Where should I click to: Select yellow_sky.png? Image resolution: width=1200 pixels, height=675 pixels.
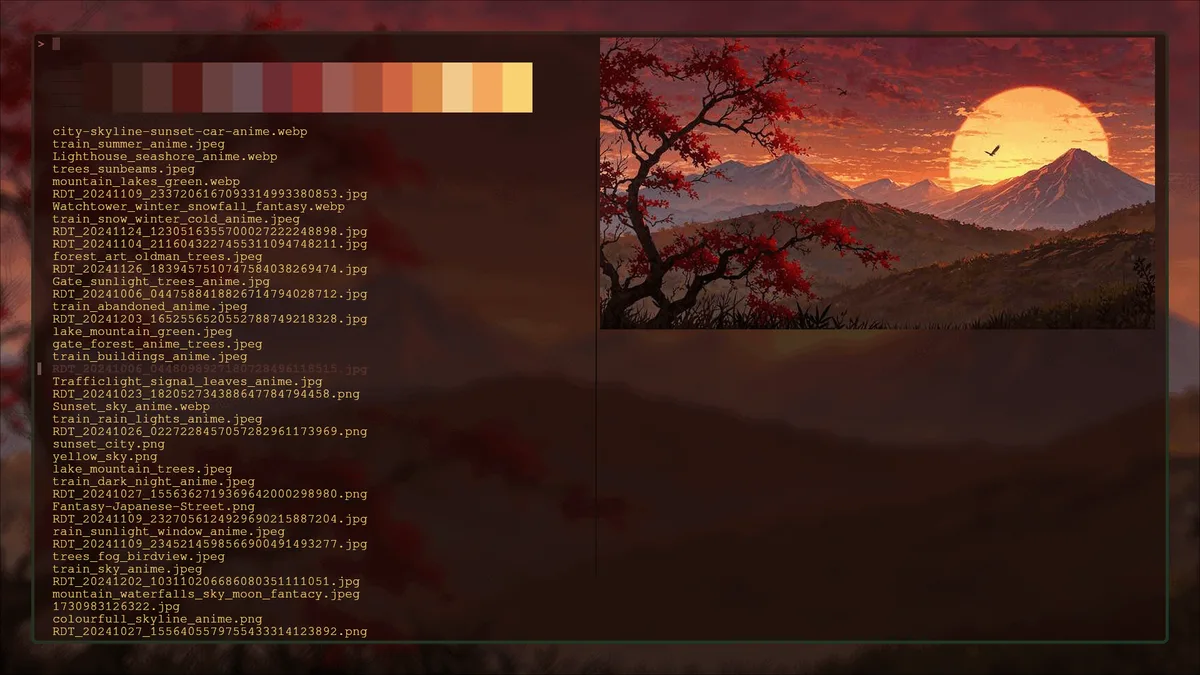104,456
